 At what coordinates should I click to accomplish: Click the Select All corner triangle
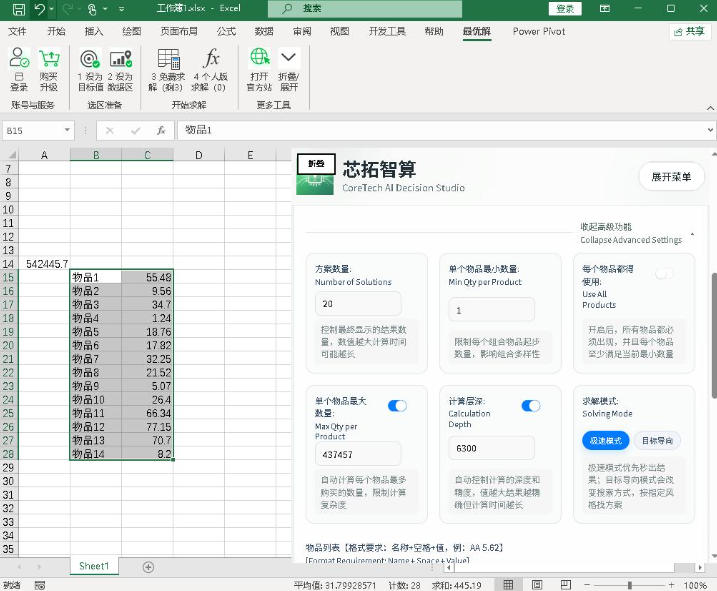12,155
